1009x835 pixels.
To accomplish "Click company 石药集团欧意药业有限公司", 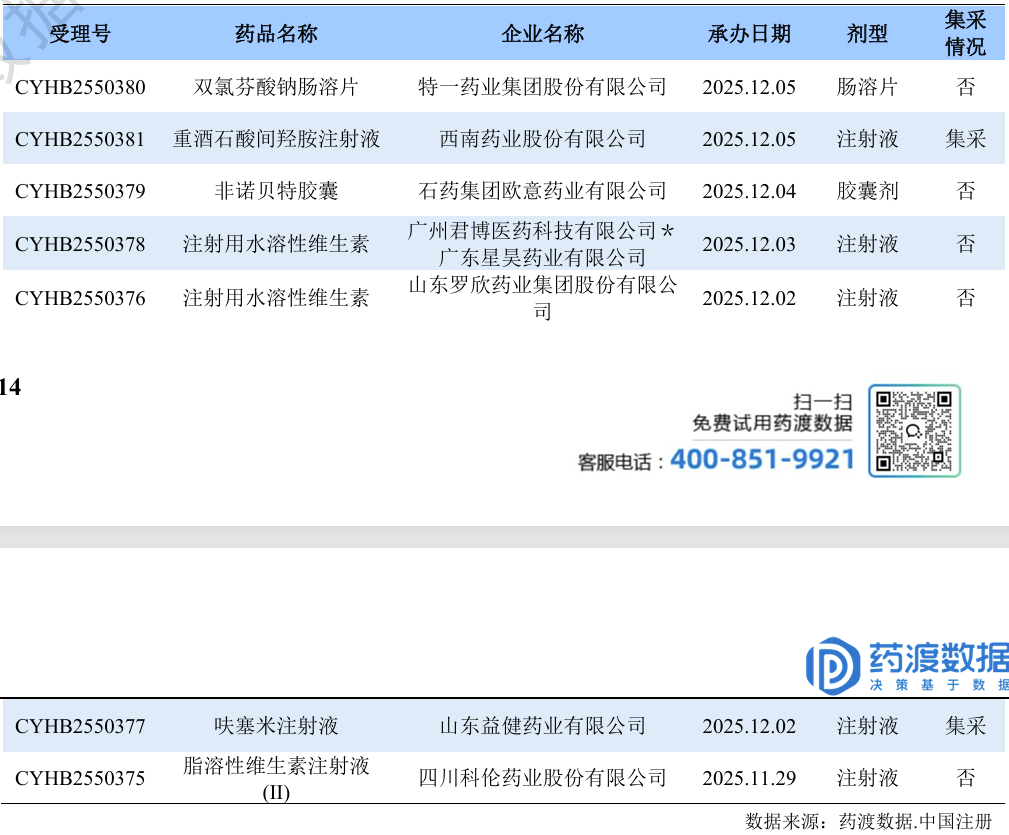I will (x=542, y=191).
